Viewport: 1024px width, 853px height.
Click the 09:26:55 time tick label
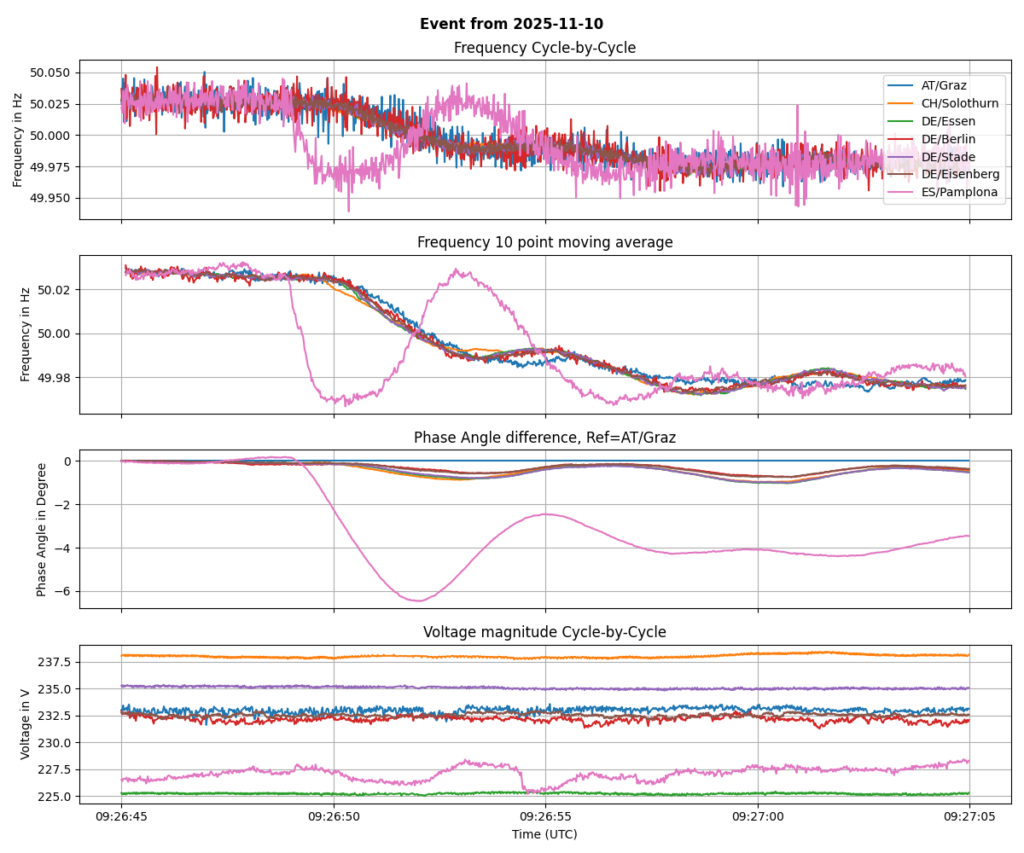545,816
